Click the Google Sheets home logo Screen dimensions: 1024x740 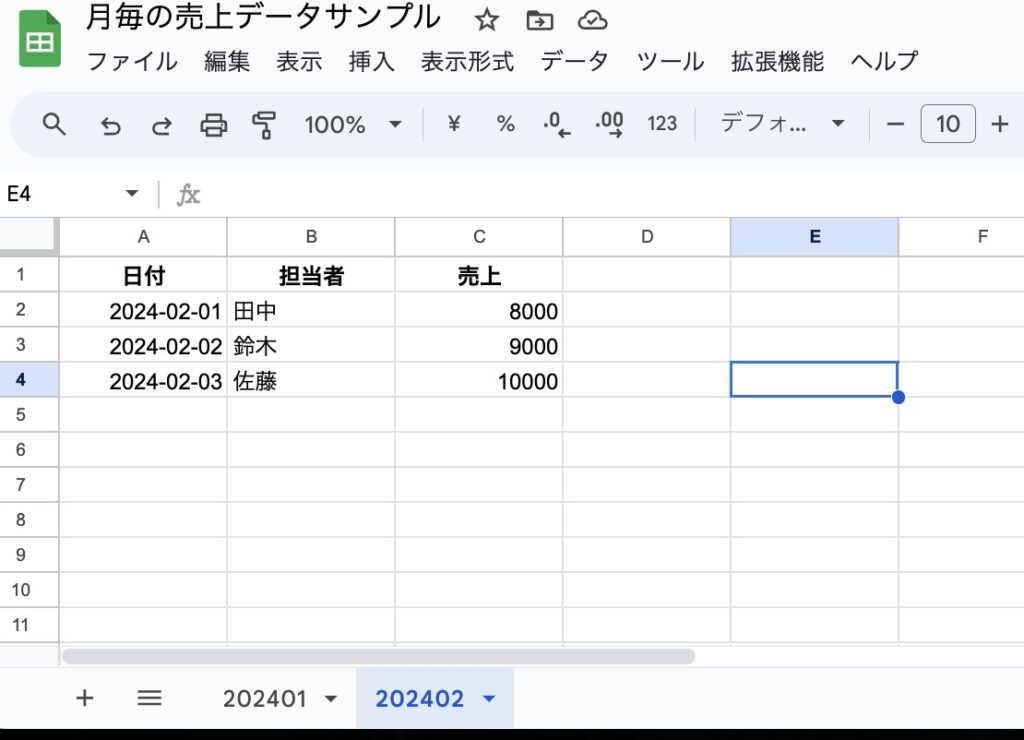(x=40, y=40)
